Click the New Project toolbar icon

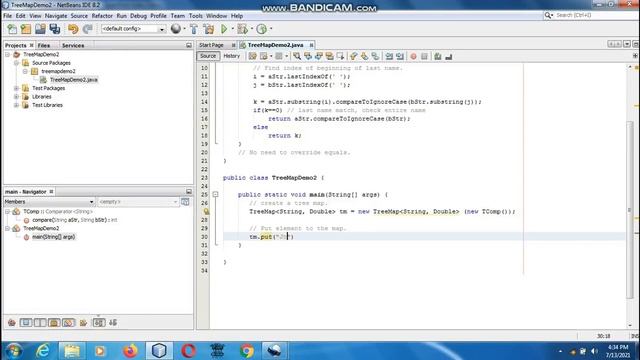tap(26, 29)
